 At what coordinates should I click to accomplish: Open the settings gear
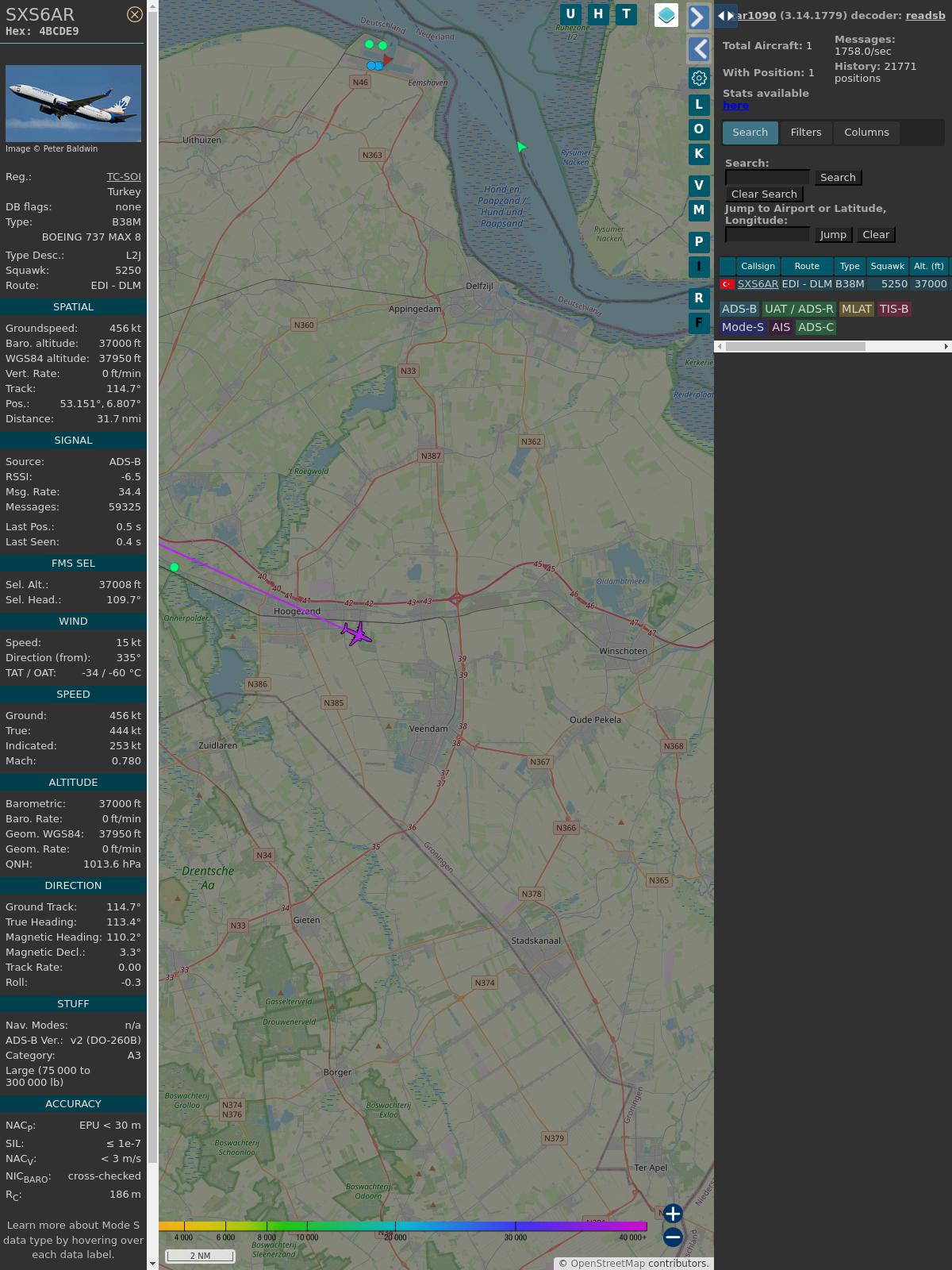click(699, 78)
